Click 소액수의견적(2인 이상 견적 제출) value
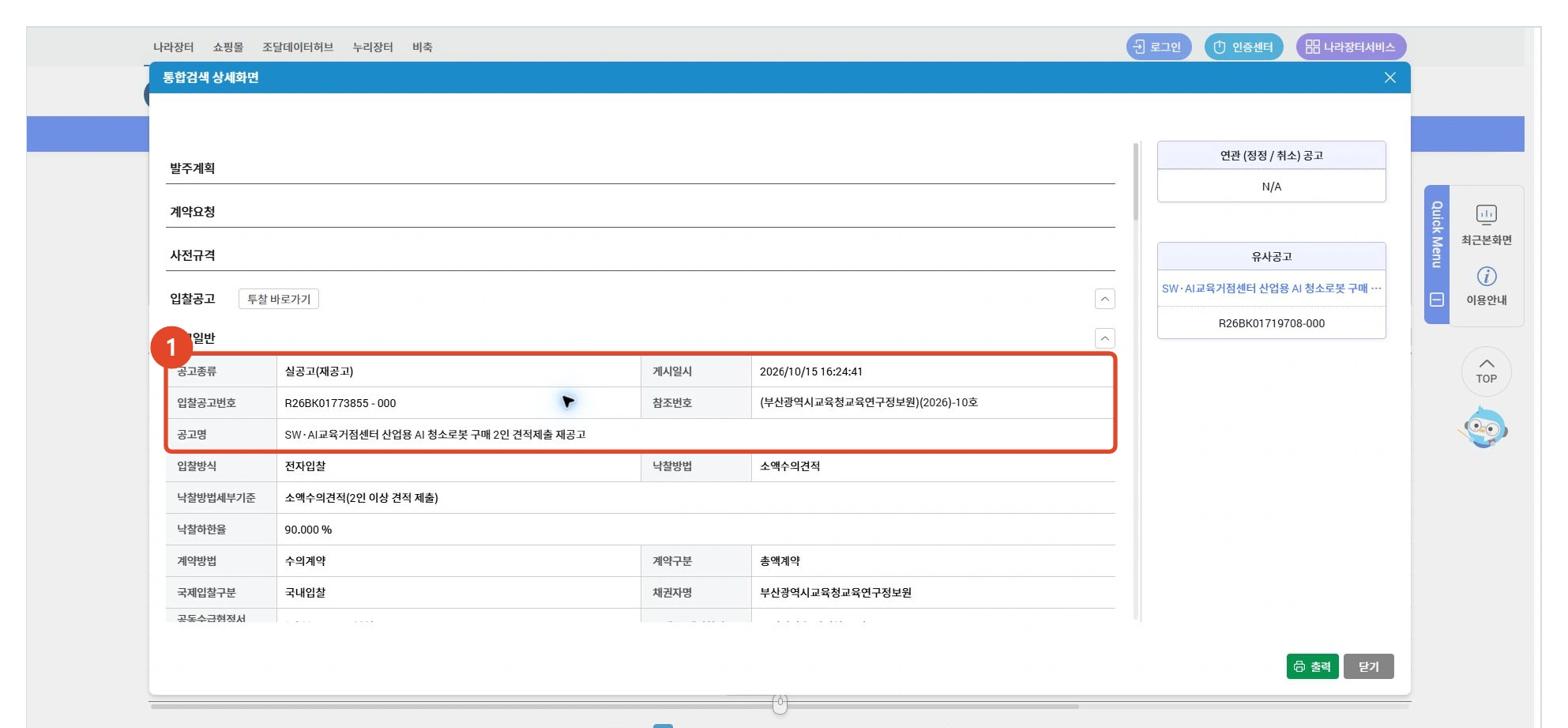 click(x=361, y=498)
